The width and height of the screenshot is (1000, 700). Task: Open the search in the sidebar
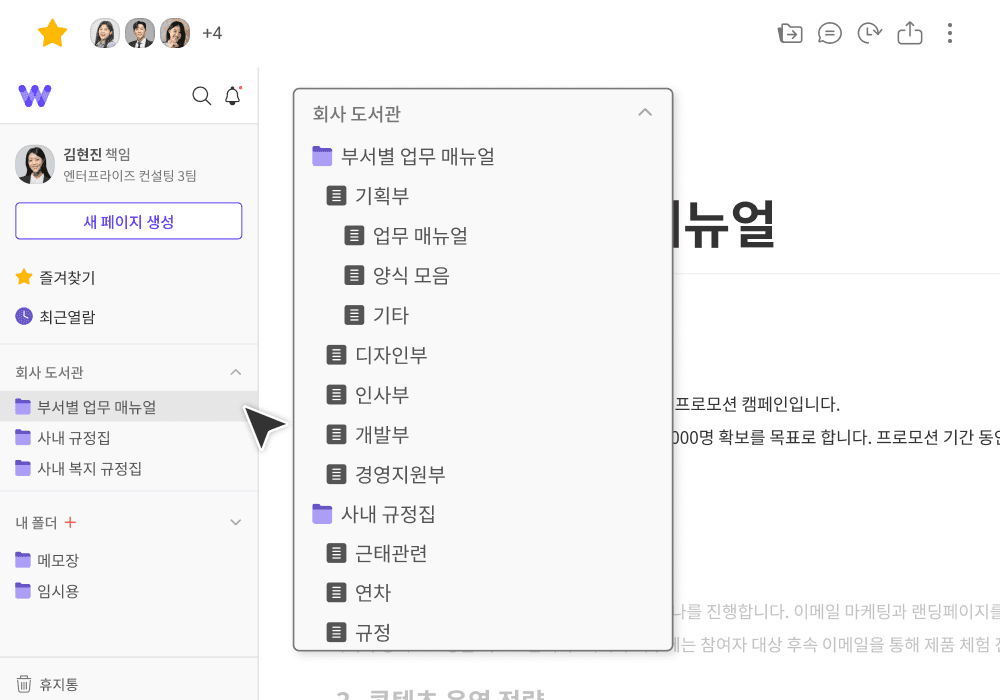tap(202, 96)
